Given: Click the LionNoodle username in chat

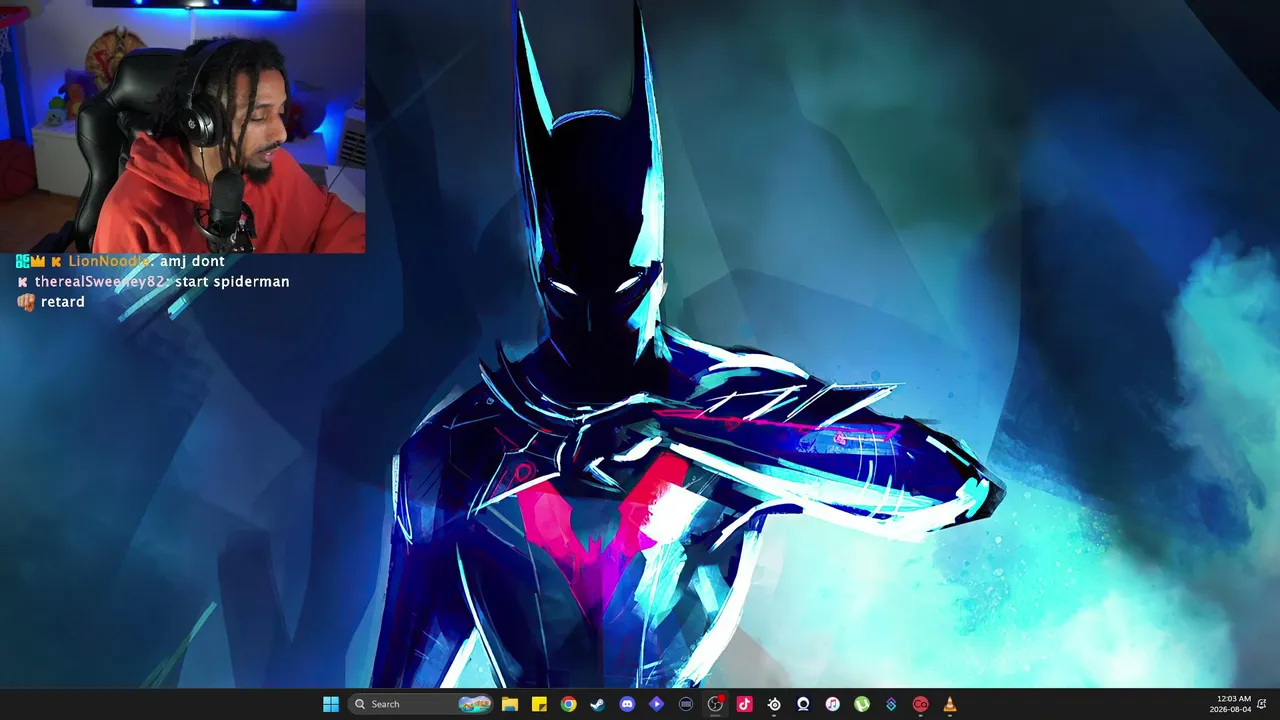Looking at the screenshot, I should pos(110,261).
